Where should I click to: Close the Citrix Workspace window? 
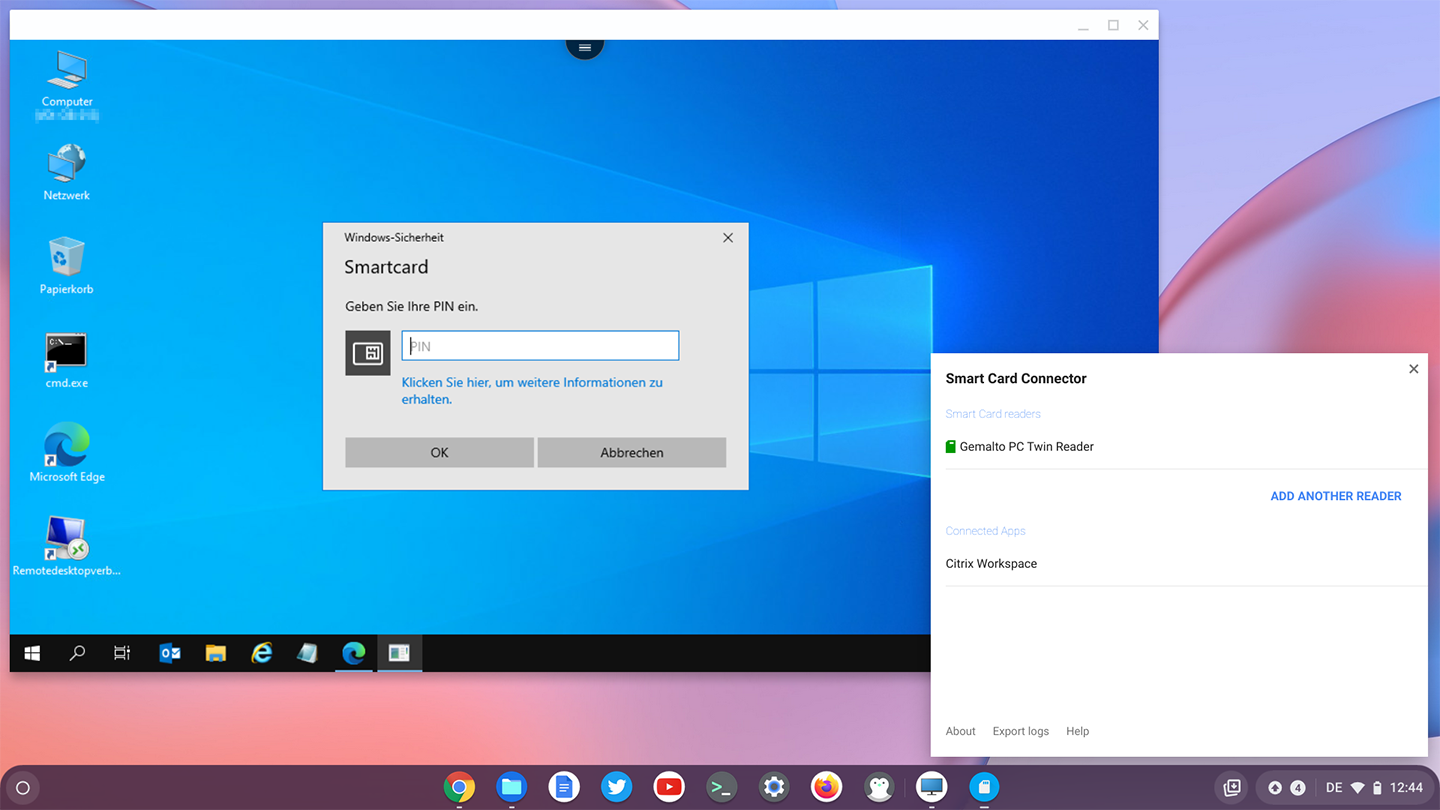(1143, 25)
